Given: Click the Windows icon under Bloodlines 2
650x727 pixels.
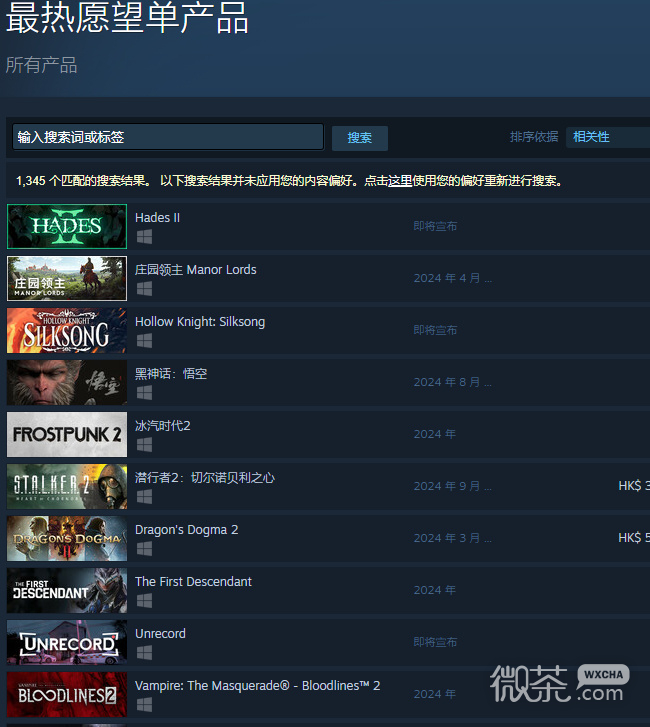Looking at the screenshot, I should click(144, 705).
